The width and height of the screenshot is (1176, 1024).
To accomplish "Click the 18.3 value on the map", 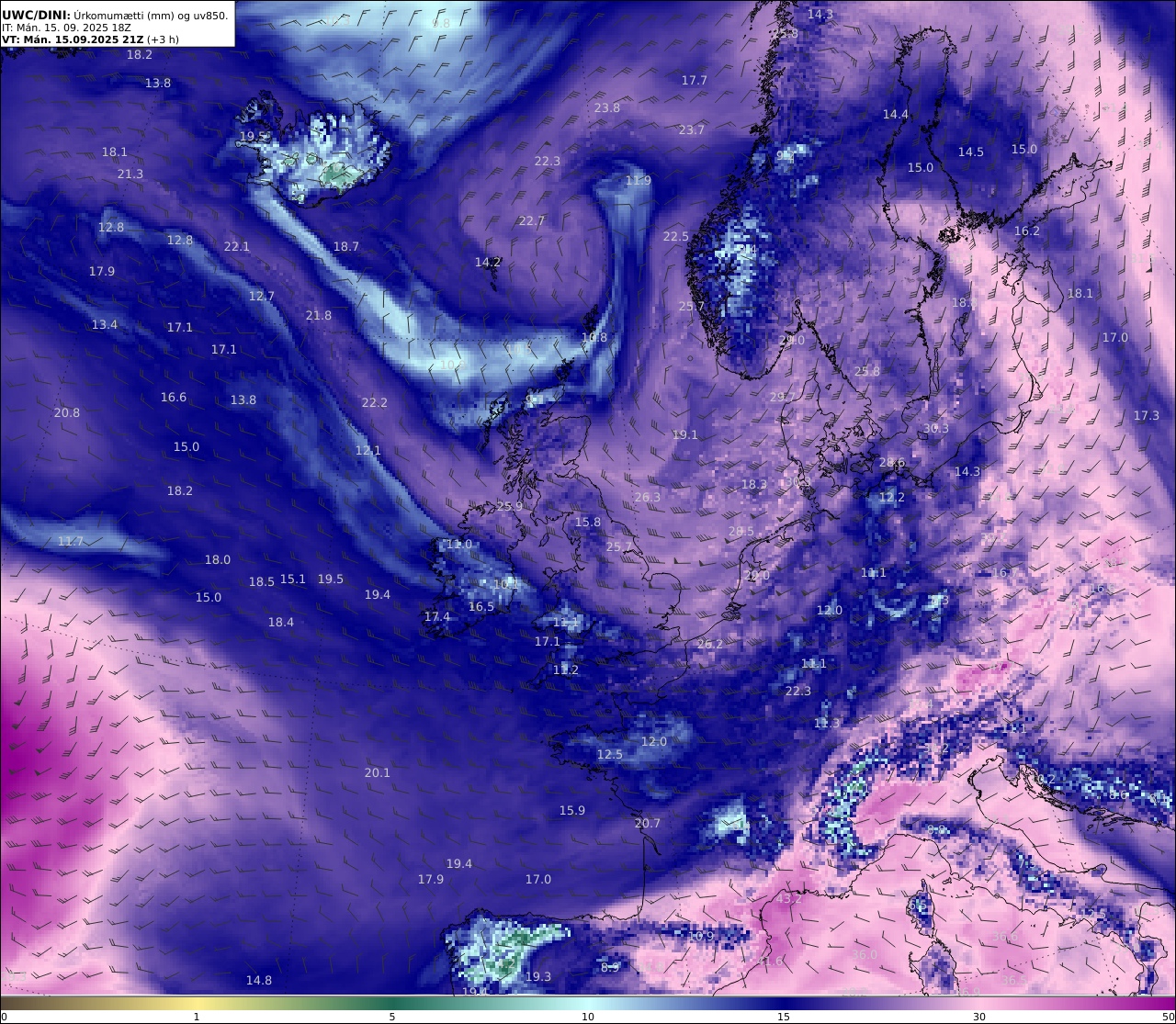I will (754, 484).
